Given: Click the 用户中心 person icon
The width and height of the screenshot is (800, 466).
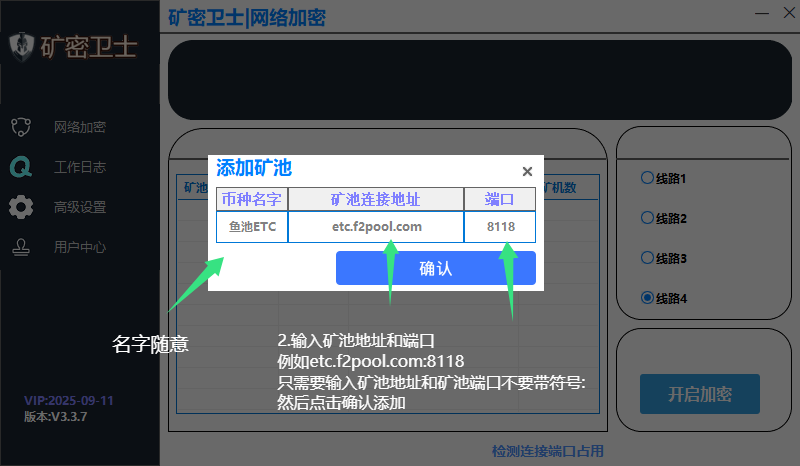Looking at the screenshot, I should pos(20,247).
